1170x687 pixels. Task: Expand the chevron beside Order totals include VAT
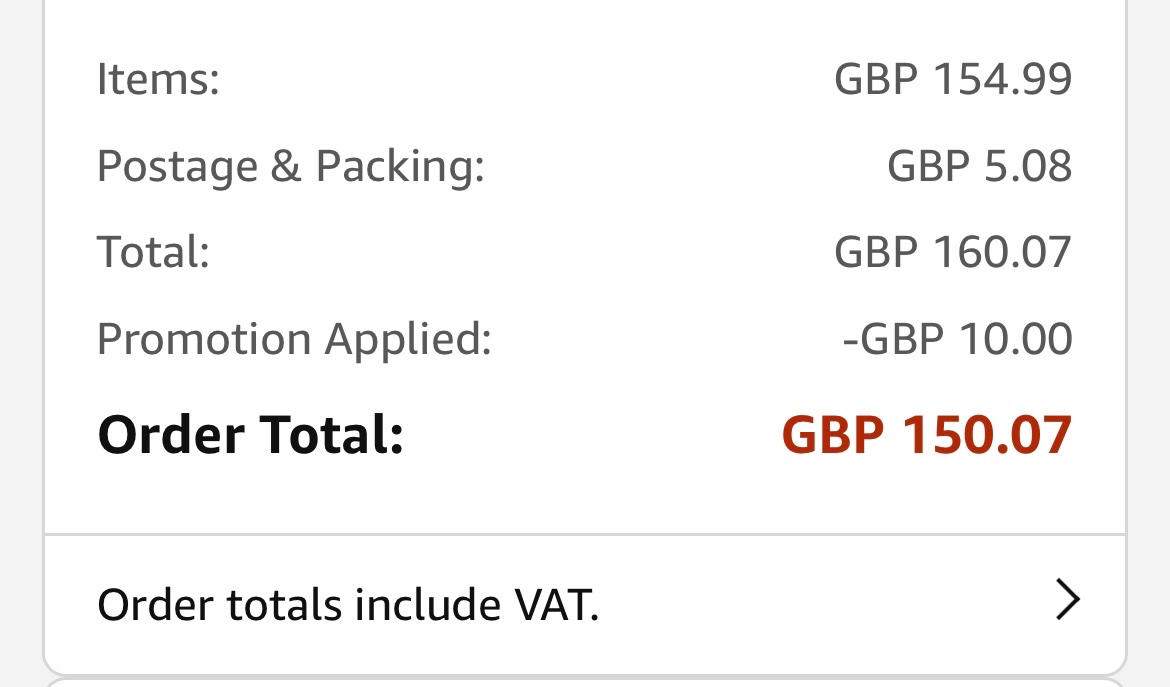1068,600
